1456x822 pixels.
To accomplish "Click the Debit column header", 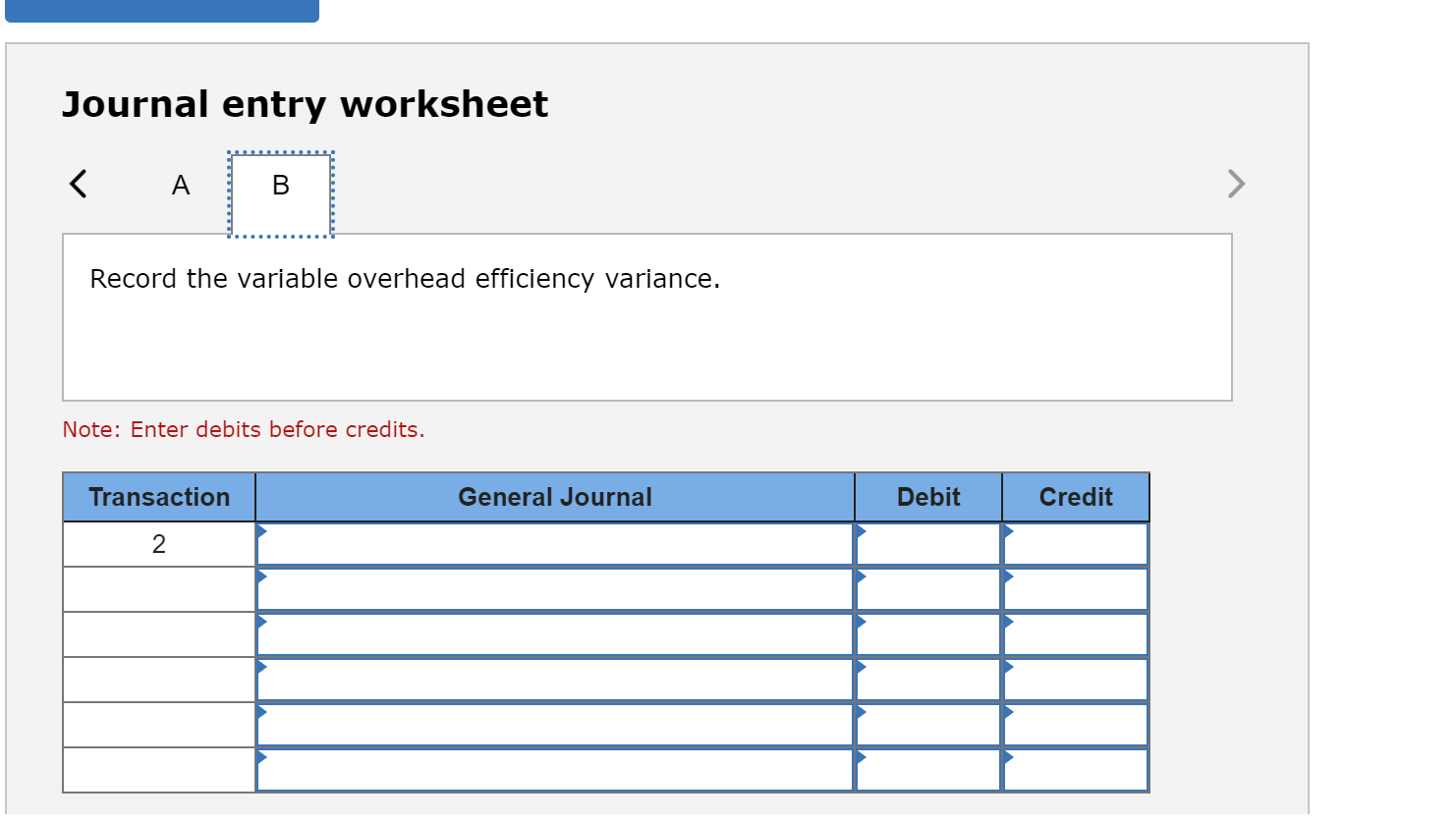I will tap(928, 497).
